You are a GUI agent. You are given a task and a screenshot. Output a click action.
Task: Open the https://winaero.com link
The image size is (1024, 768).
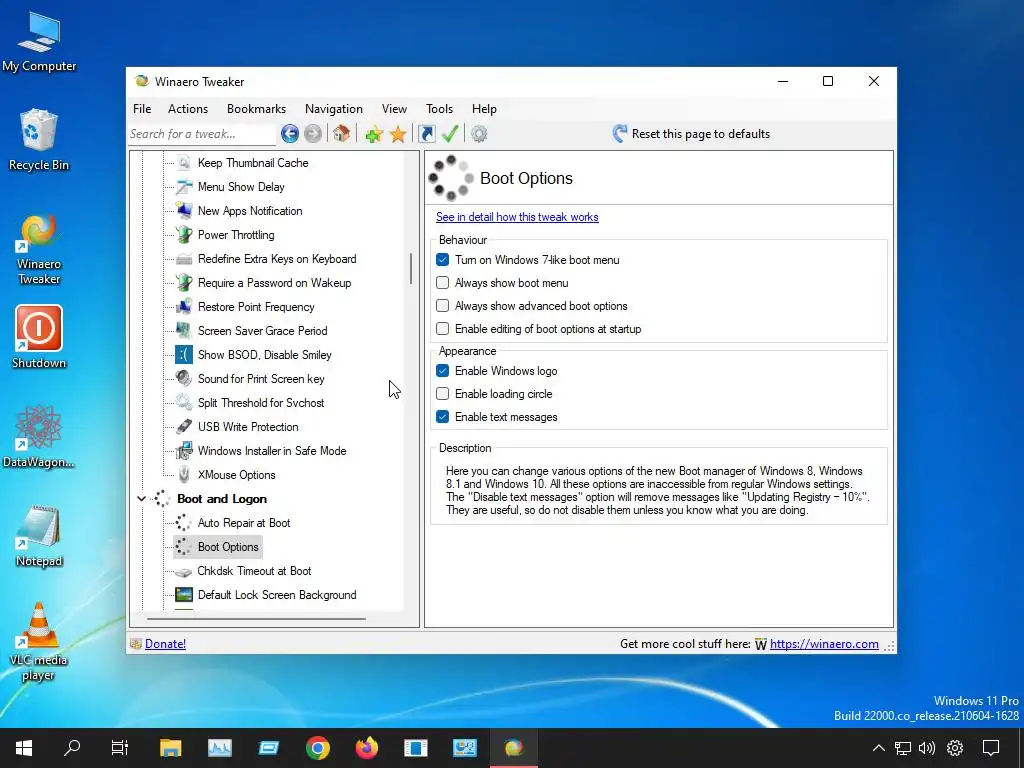[x=824, y=644]
